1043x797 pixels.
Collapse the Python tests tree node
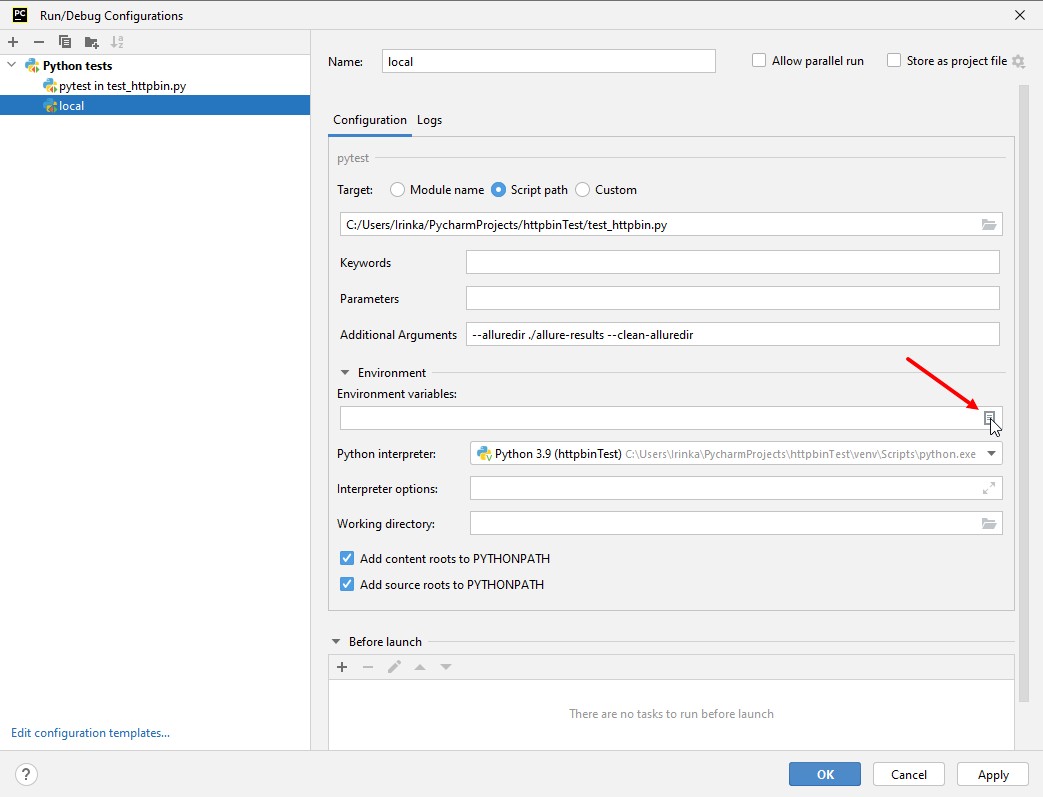coord(12,66)
